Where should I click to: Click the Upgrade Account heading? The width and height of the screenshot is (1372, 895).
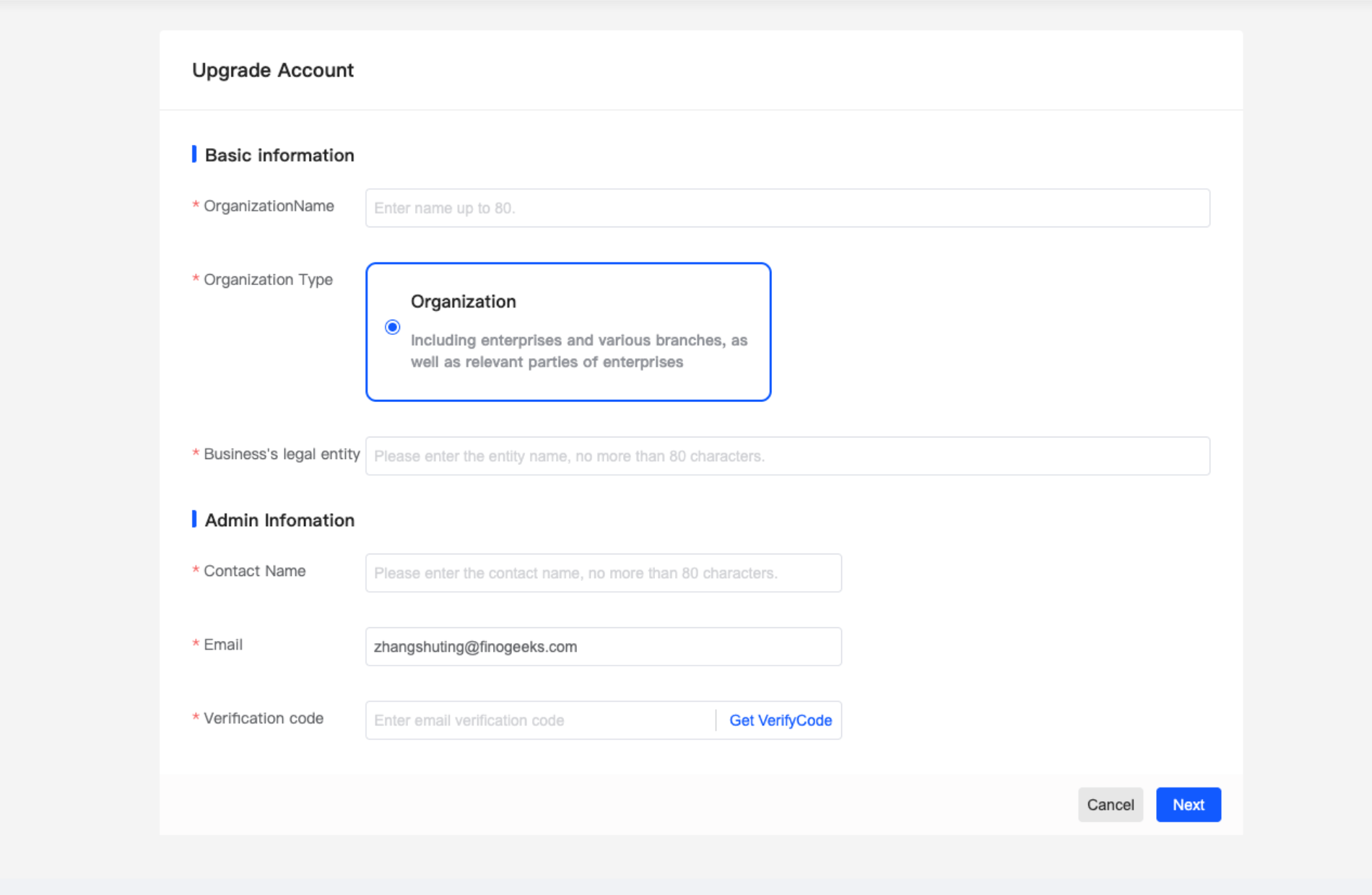273,70
